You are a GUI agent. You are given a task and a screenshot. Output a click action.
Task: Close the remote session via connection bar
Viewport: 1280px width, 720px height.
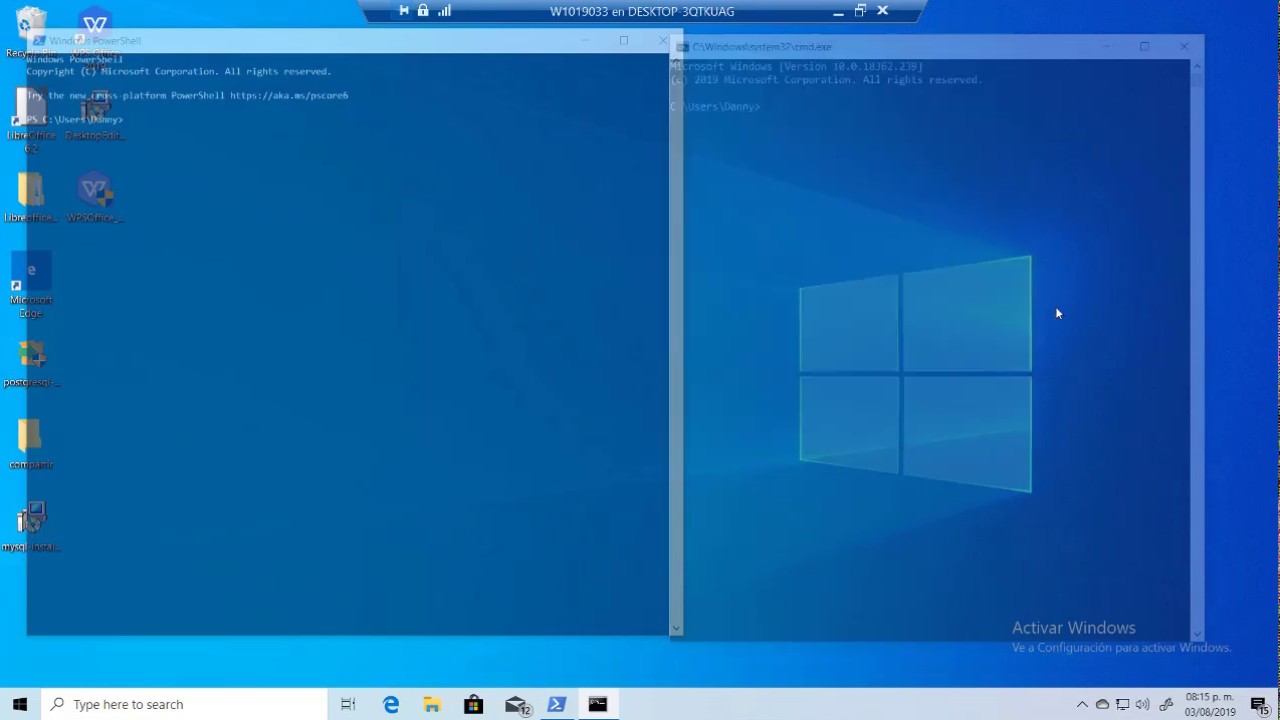882,11
